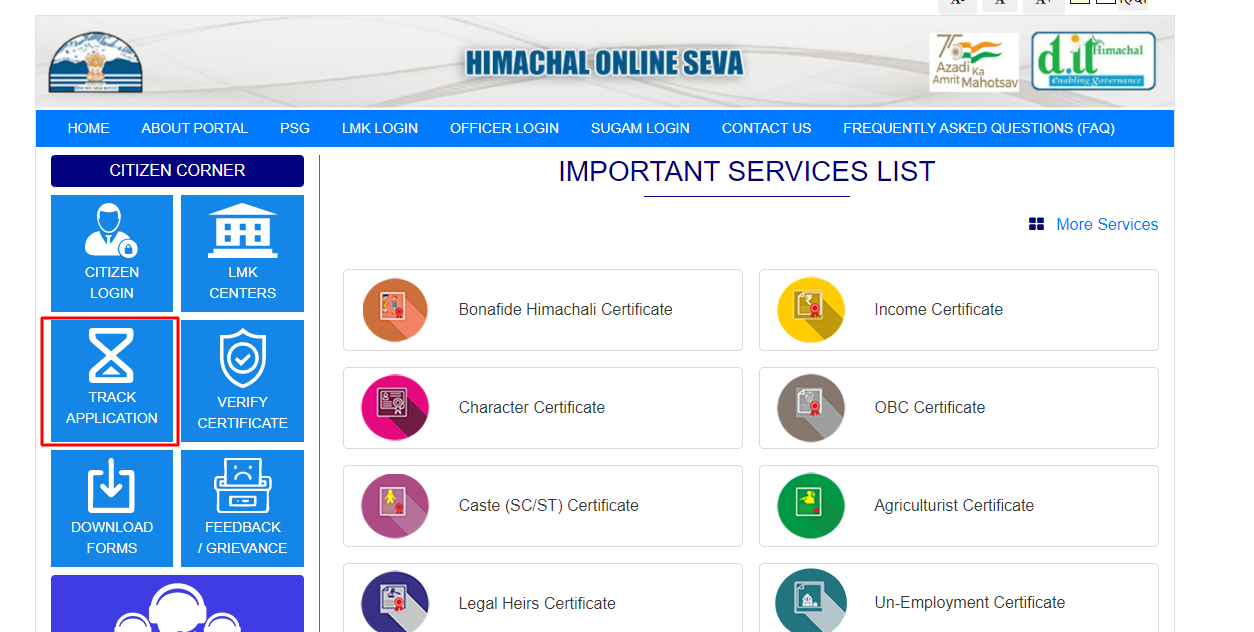Open the About Portal page

194,128
